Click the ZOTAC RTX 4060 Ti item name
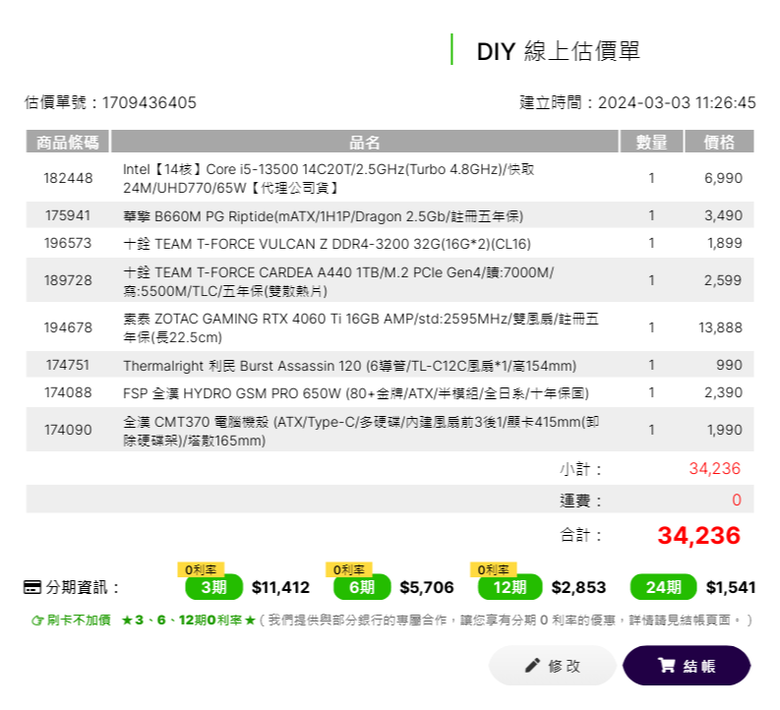 [x=361, y=328]
